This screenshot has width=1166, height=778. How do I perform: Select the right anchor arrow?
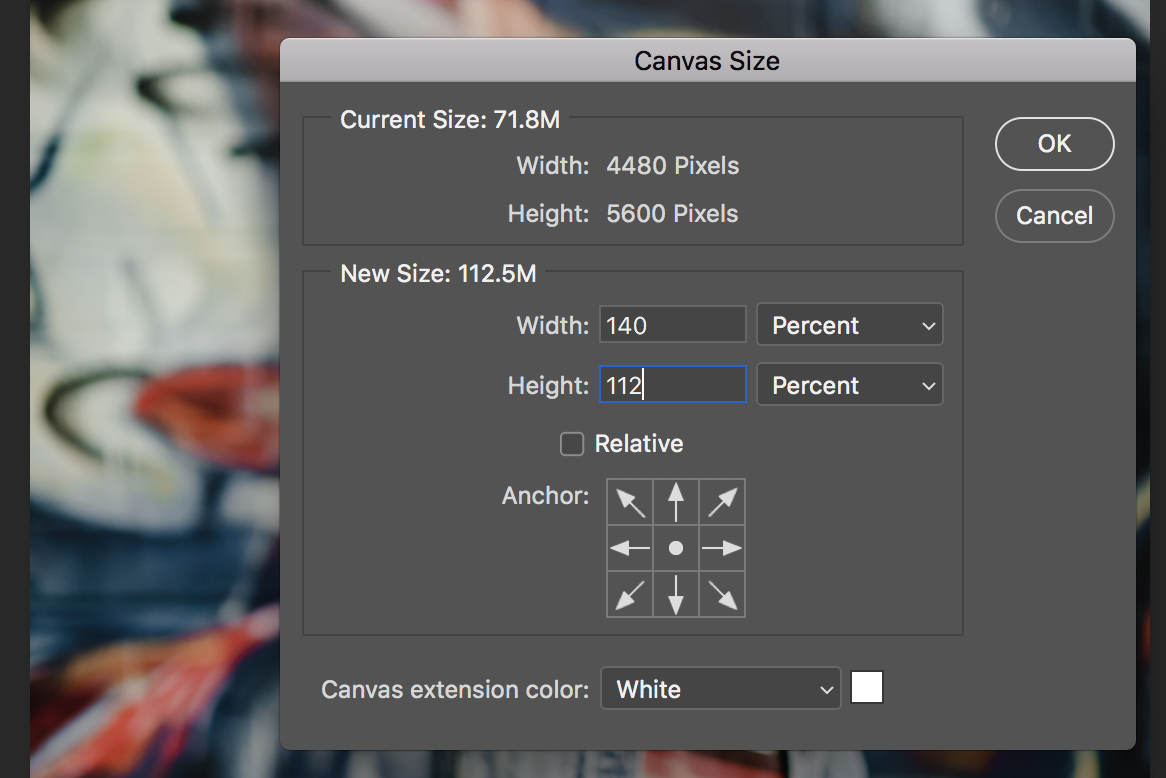click(722, 548)
